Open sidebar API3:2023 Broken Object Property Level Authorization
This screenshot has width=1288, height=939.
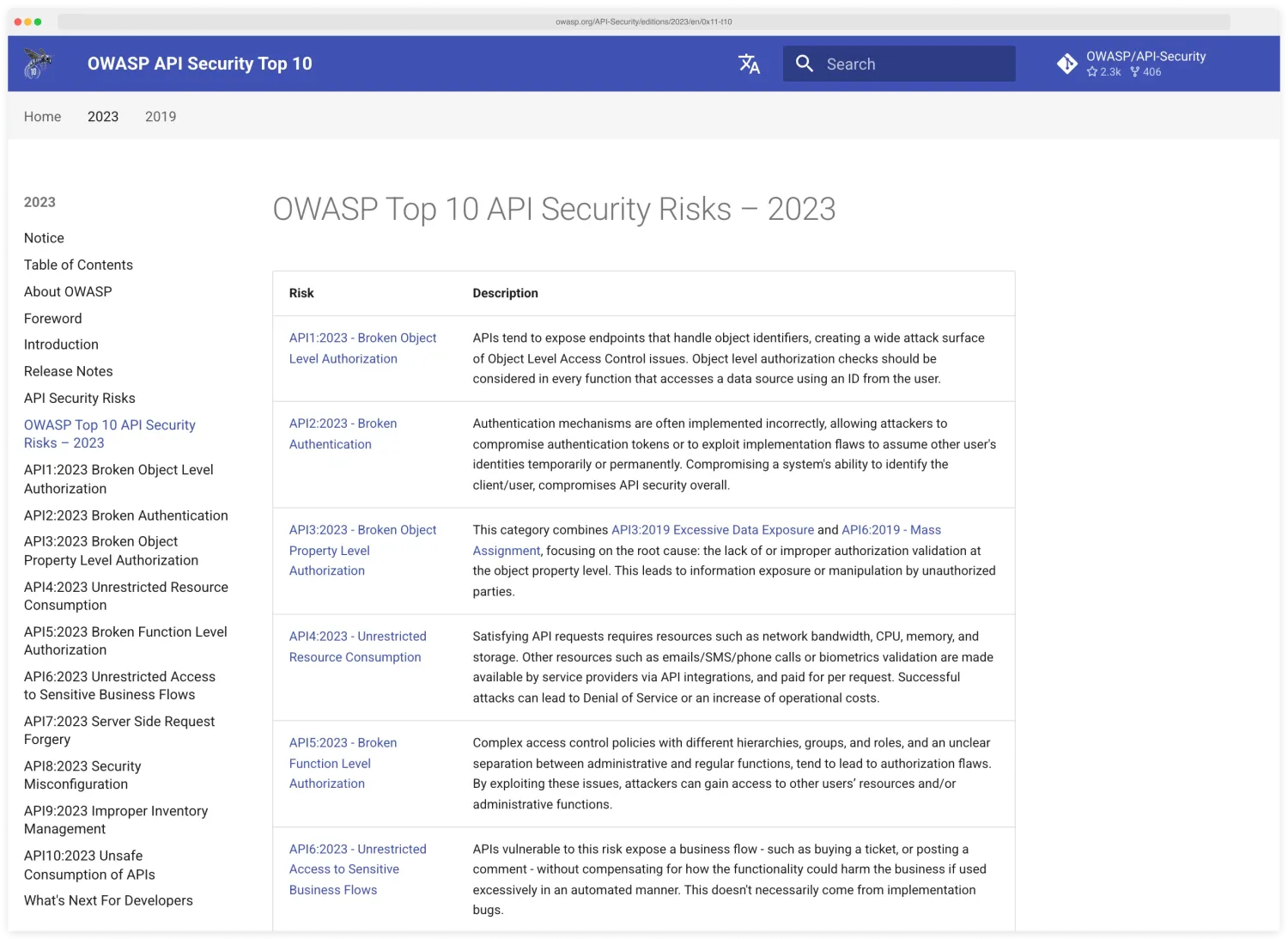[111, 551]
